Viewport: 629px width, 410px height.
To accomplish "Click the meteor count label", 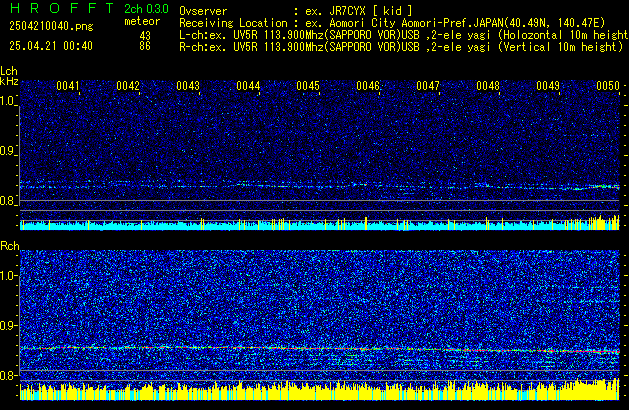I will tap(142, 21).
